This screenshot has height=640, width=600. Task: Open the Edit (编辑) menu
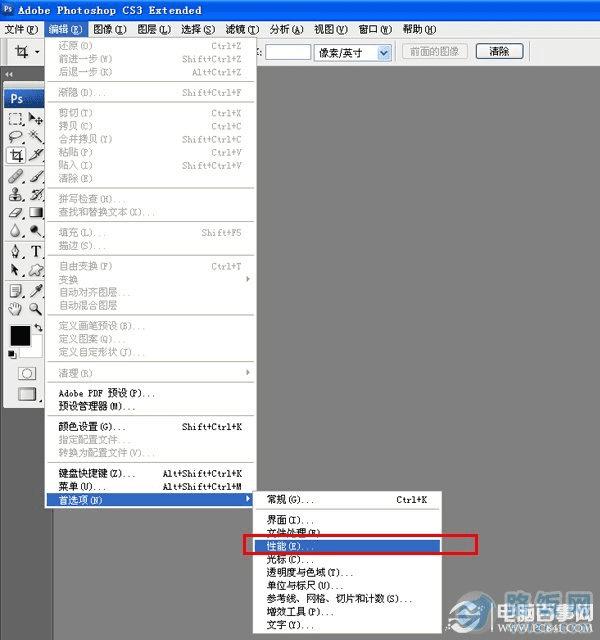tap(65, 29)
